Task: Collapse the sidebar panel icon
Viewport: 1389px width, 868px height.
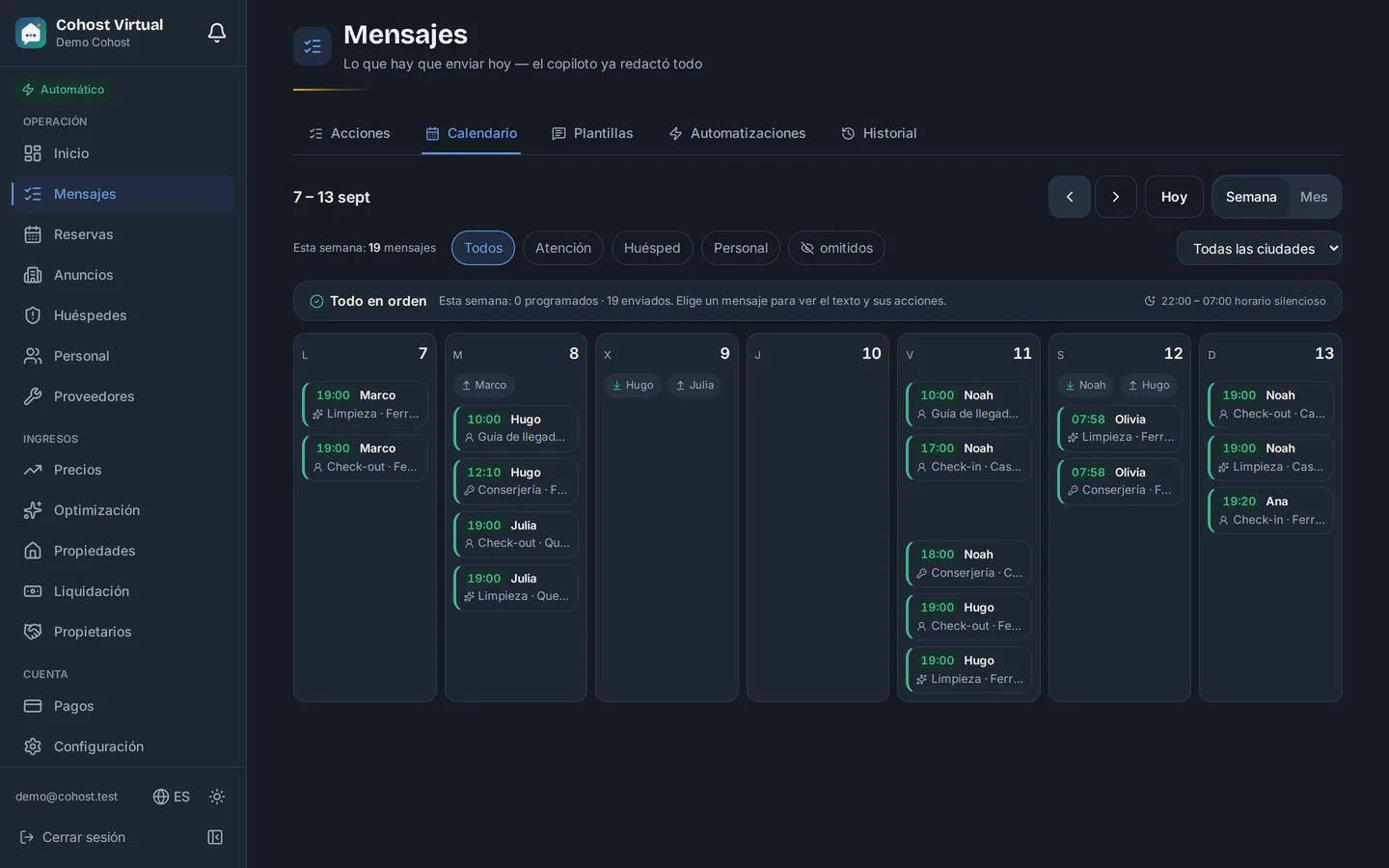Action: coord(215,837)
